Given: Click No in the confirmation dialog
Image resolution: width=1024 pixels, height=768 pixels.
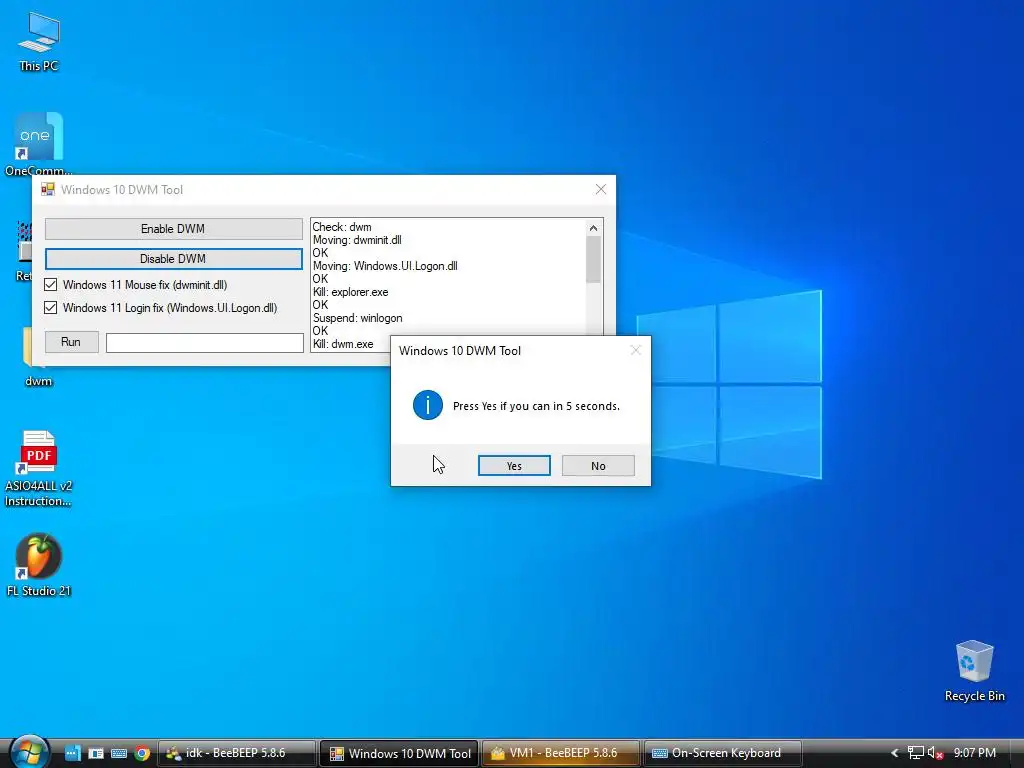Looking at the screenshot, I should [598, 466].
